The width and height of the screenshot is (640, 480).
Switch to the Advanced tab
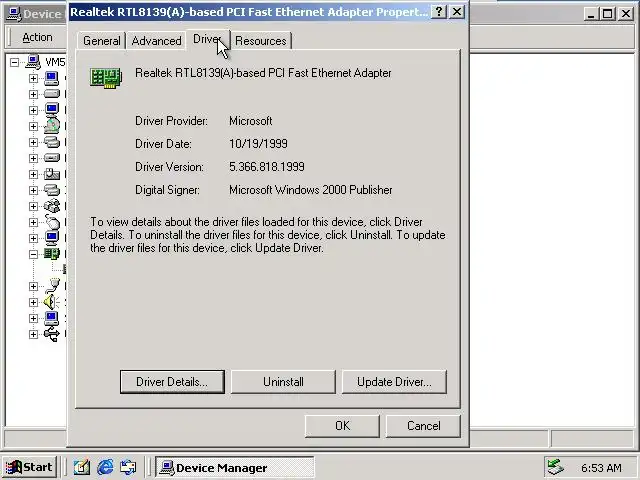(156, 41)
